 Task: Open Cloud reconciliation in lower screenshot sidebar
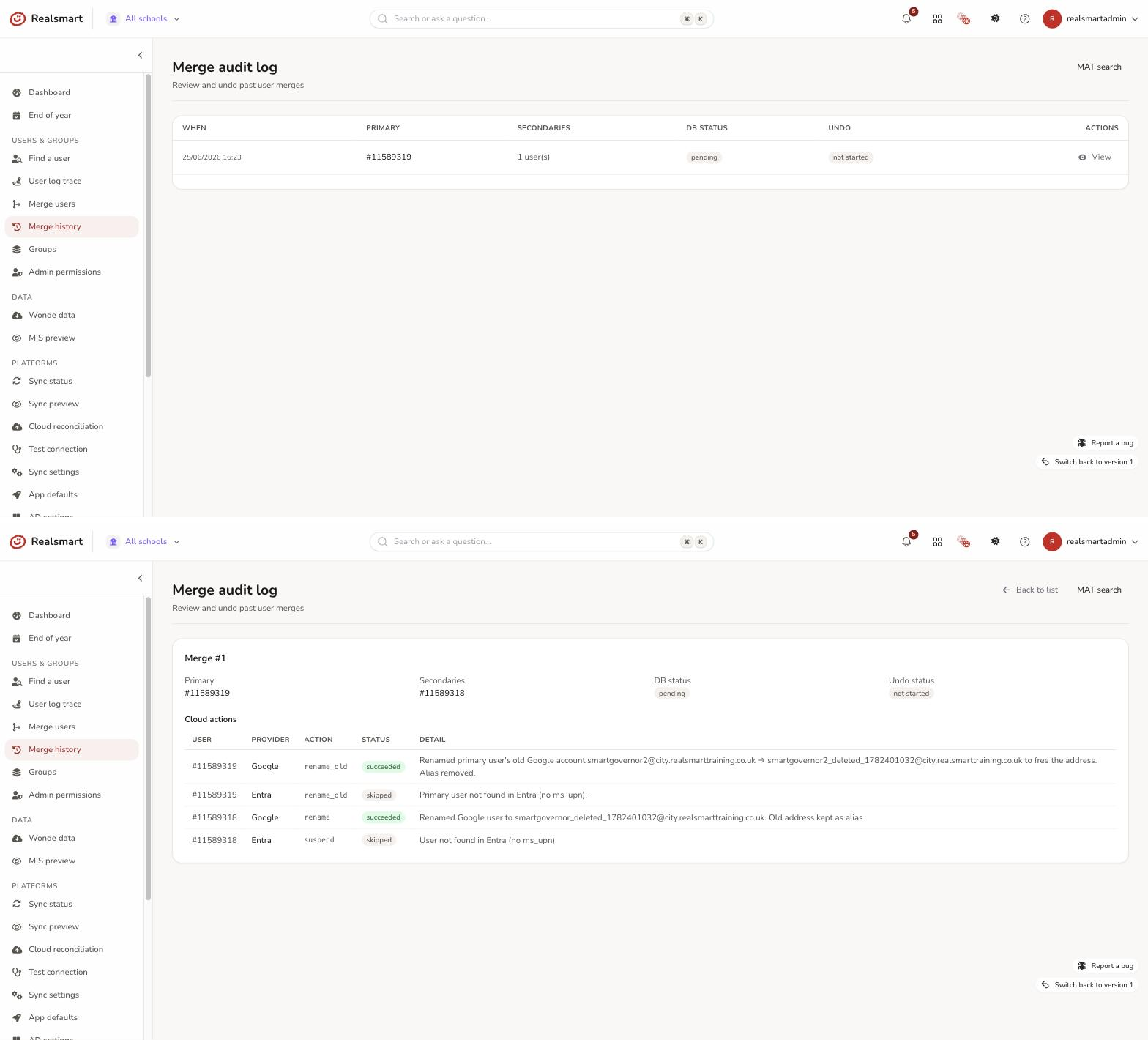pyautogui.click(x=72, y=950)
